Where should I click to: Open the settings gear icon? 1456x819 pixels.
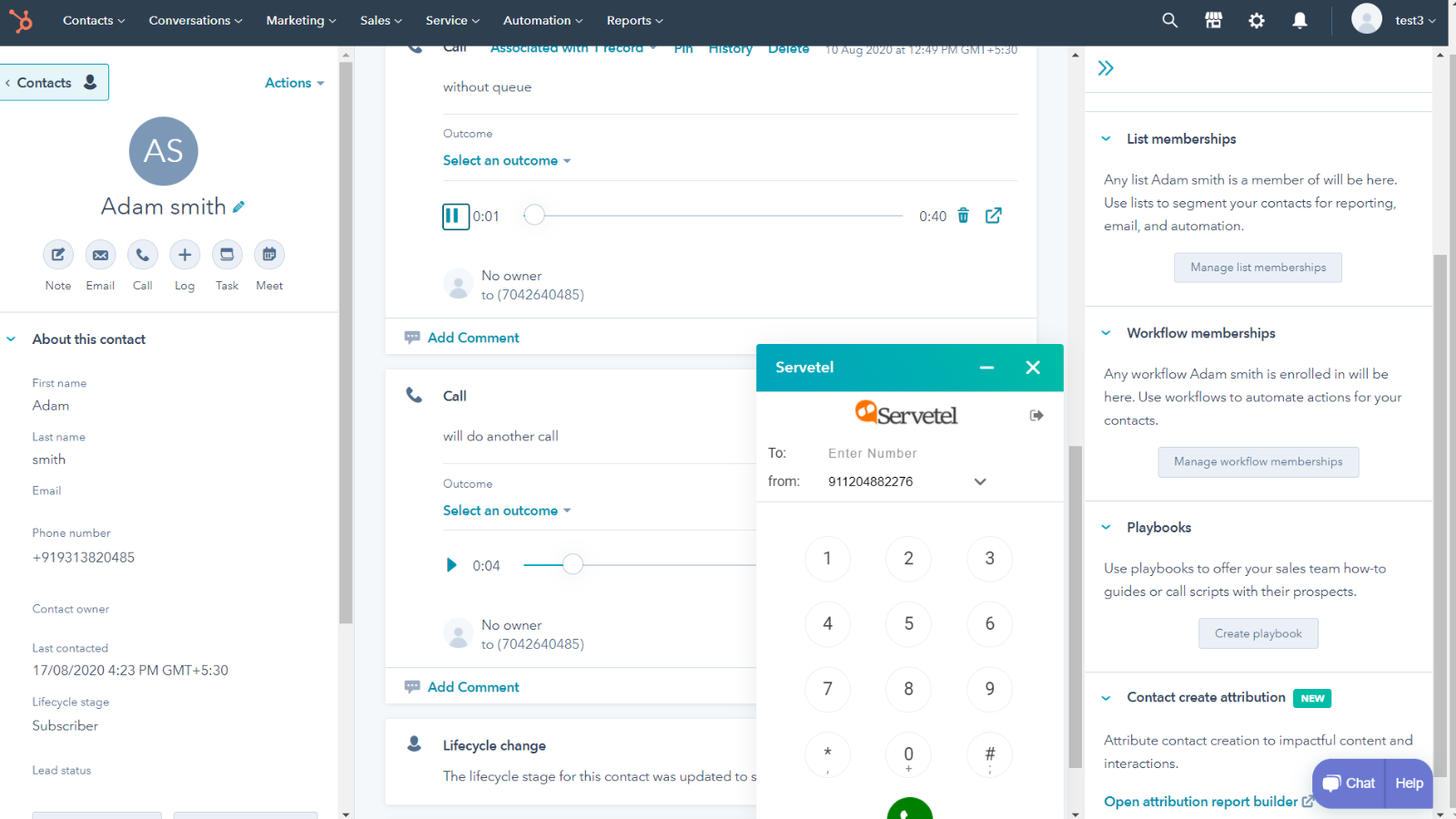point(1257,20)
